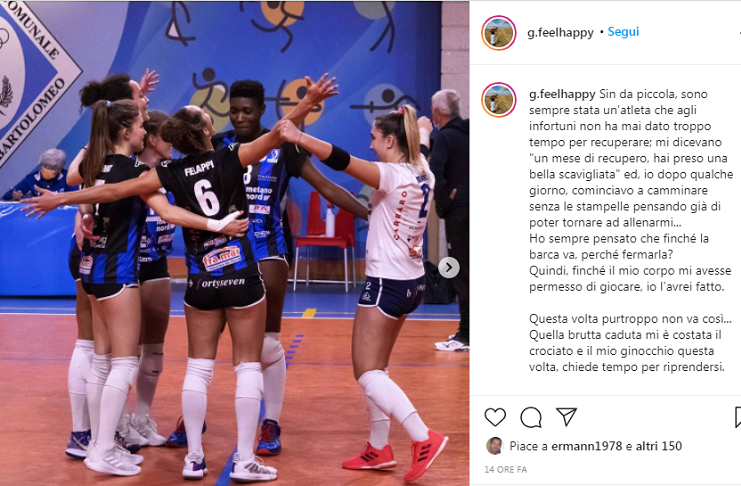
Task: Like the post with the heart icon
Action: pos(495,417)
